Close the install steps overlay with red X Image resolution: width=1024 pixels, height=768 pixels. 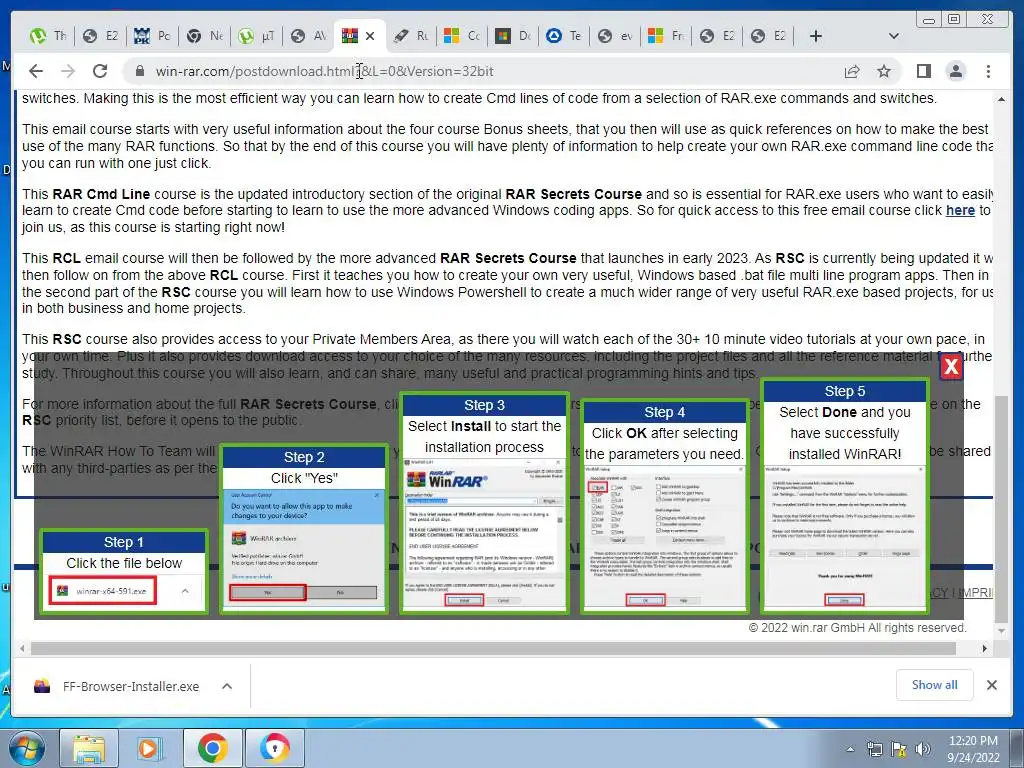(x=951, y=366)
